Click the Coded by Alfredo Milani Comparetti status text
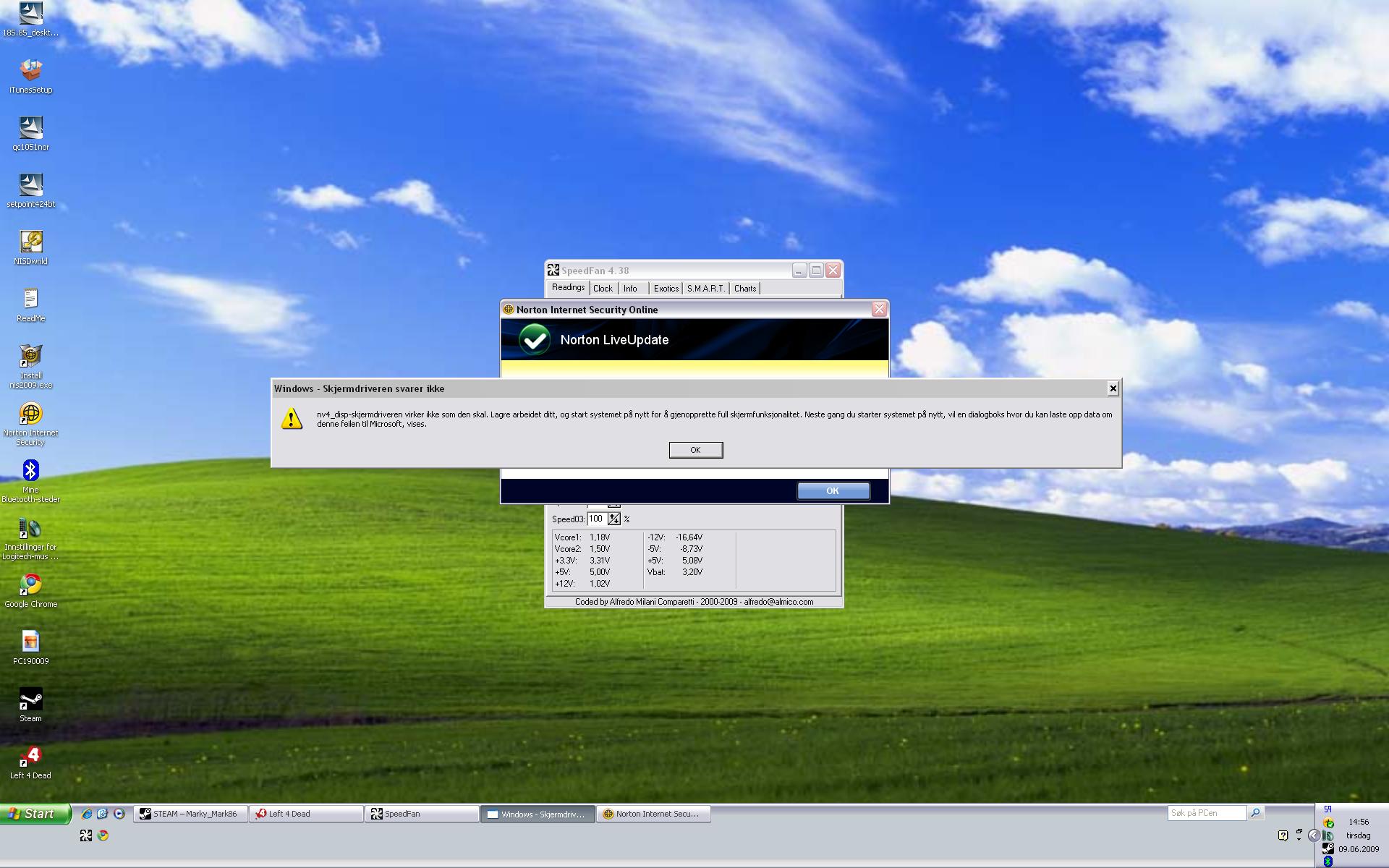Viewport: 1389px width, 868px height. point(694,602)
